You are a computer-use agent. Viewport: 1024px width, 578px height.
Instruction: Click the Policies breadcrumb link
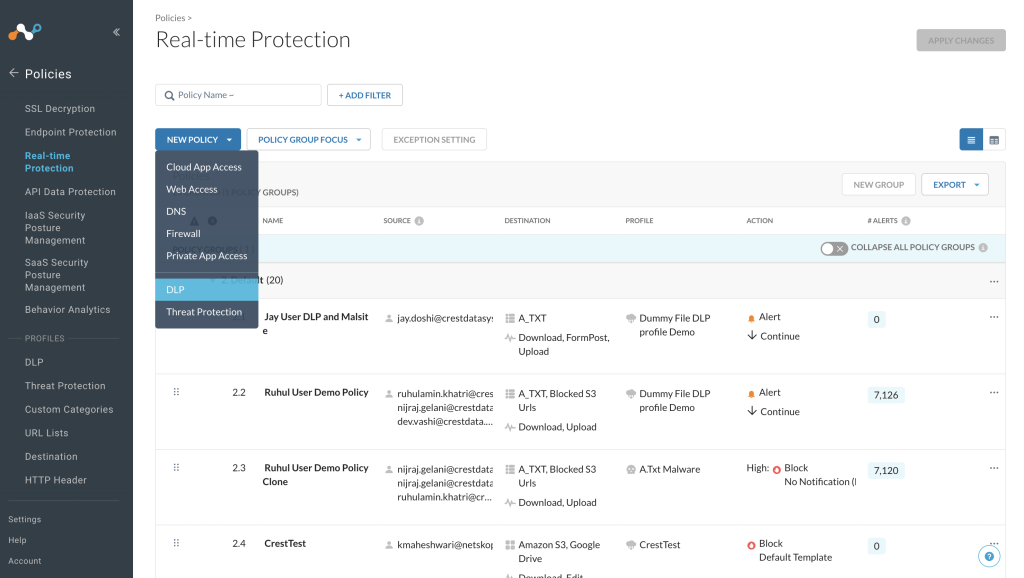(x=170, y=18)
